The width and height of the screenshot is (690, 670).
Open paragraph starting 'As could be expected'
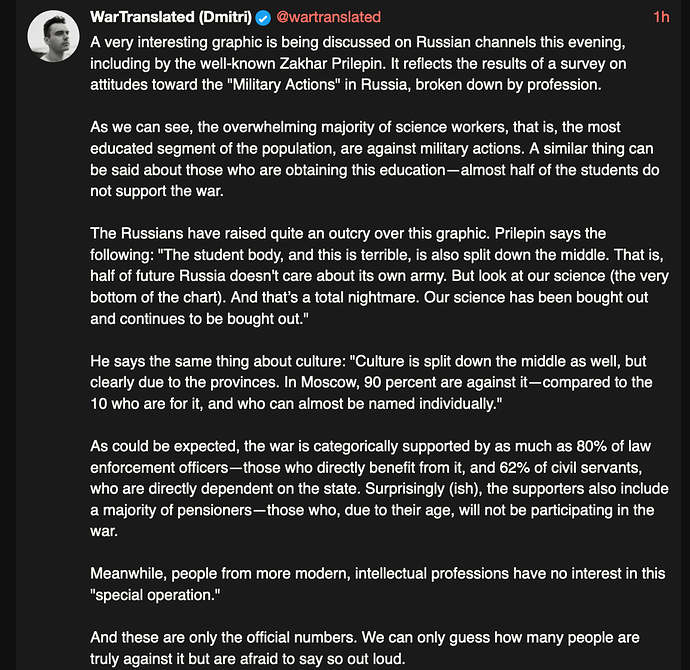(379, 489)
